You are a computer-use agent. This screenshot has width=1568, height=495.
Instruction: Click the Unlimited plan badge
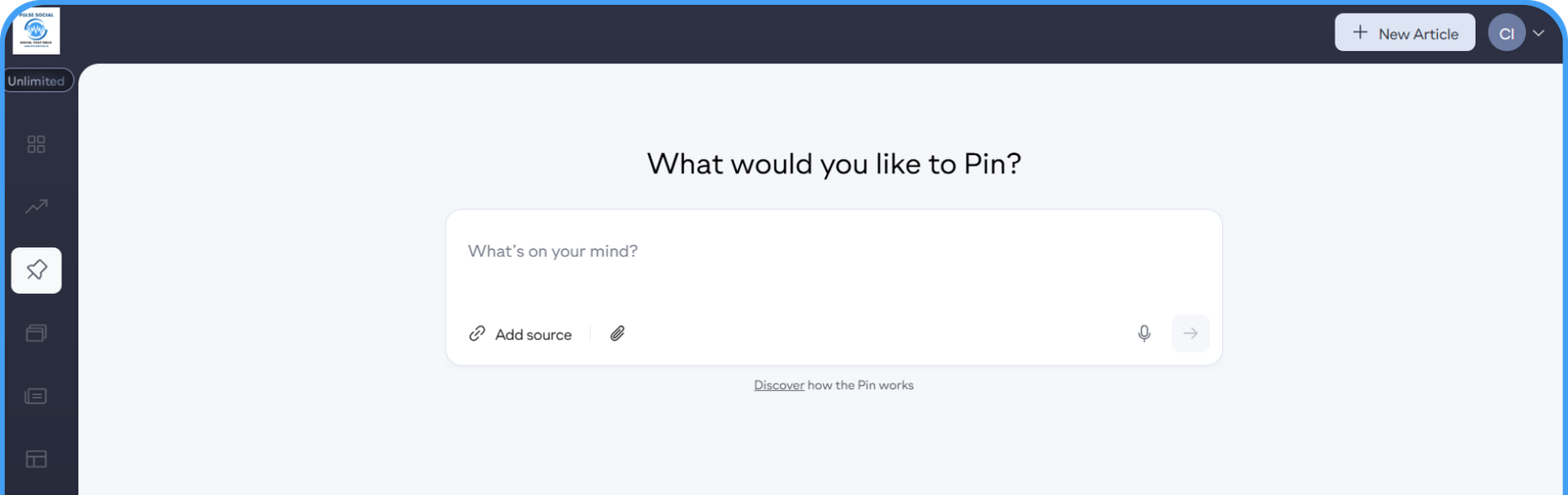(x=36, y=81)
